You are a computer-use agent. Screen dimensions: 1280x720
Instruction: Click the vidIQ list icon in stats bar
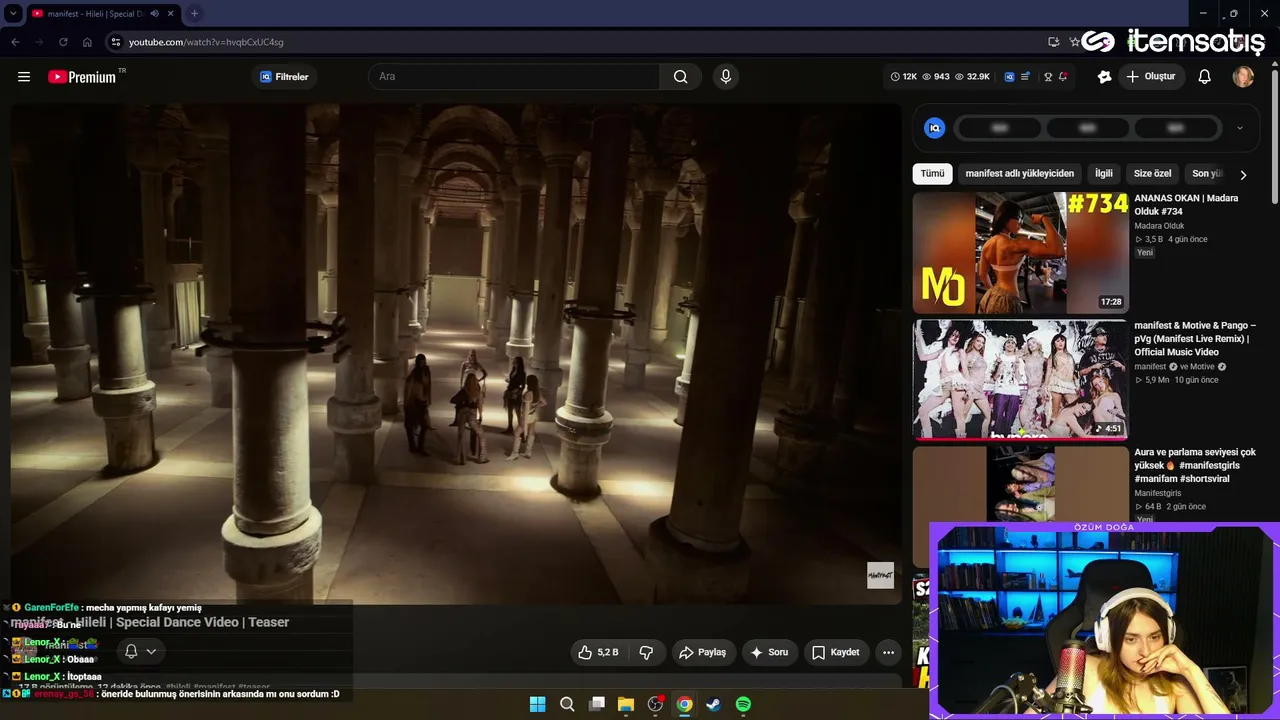(1026, 77)
